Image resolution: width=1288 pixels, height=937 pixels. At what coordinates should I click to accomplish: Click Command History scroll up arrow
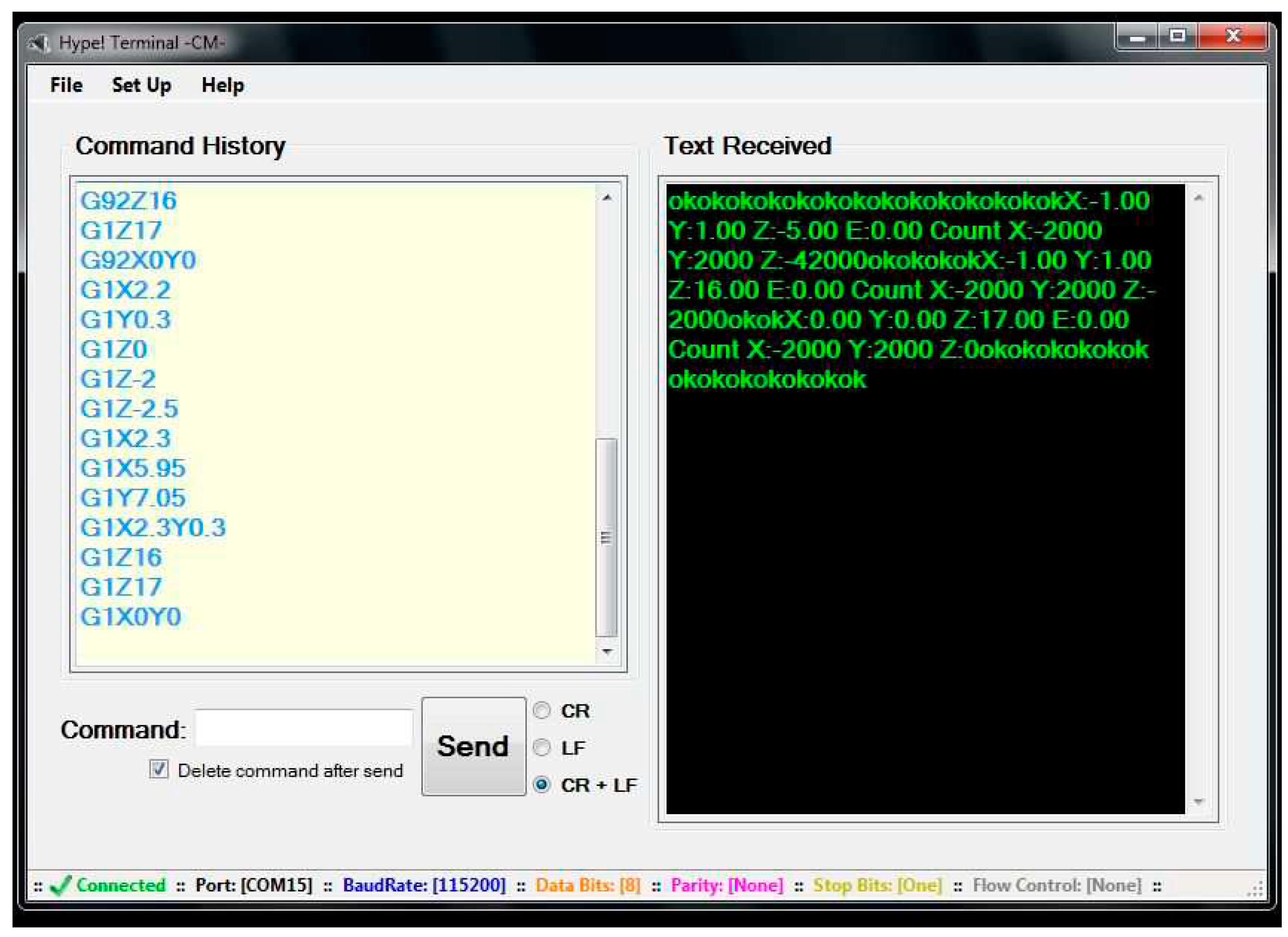(x=607, y=197)
